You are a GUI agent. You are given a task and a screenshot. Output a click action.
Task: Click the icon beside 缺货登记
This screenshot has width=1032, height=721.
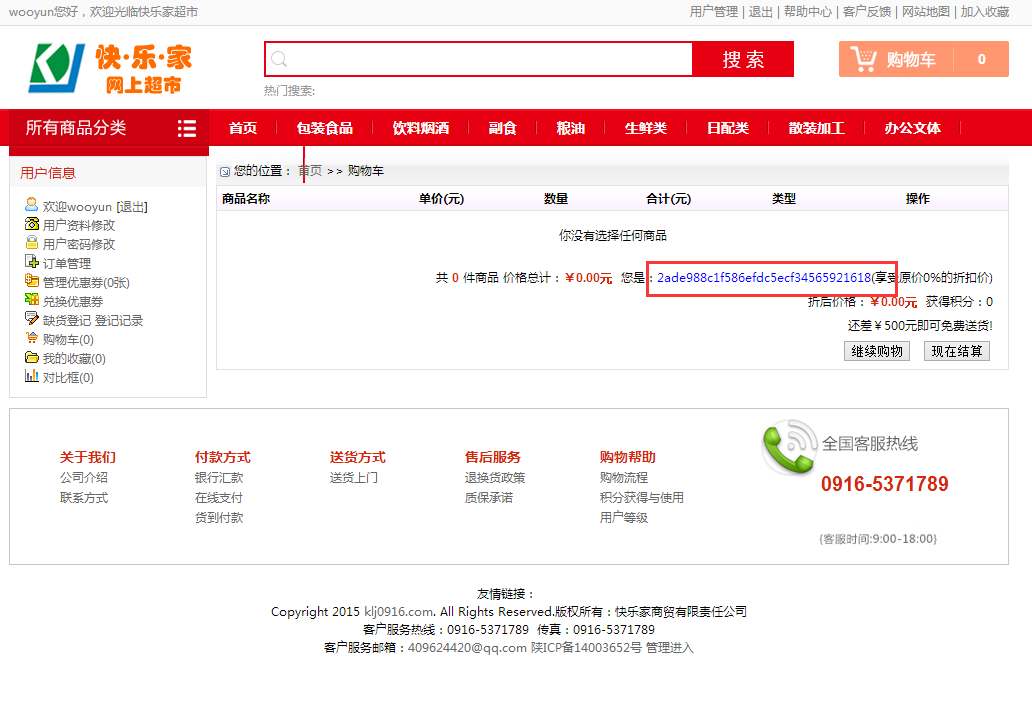coord(32,319)
